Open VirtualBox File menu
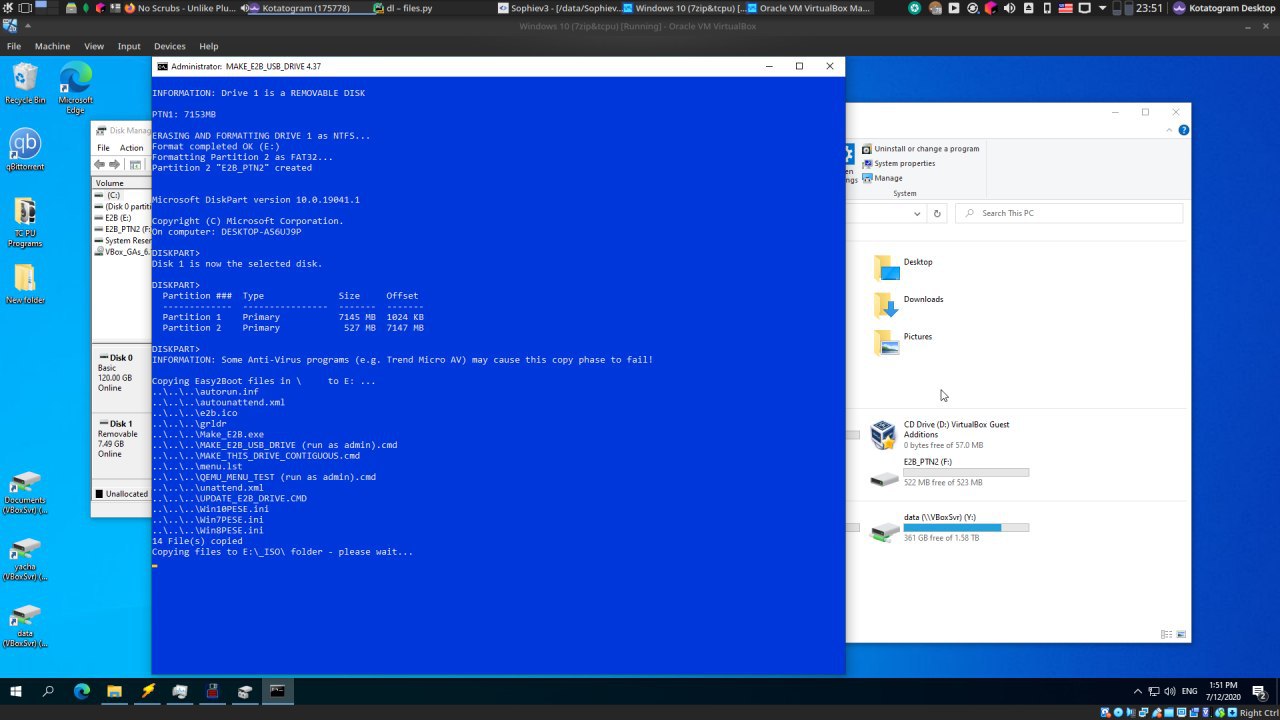This screenshot has width=1280, height=720. (14, 46)
